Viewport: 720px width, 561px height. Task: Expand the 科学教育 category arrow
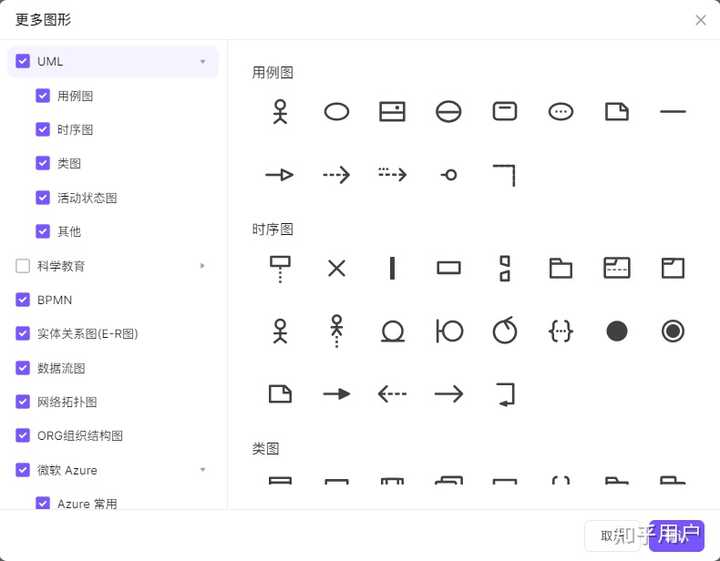coord(202,266)
